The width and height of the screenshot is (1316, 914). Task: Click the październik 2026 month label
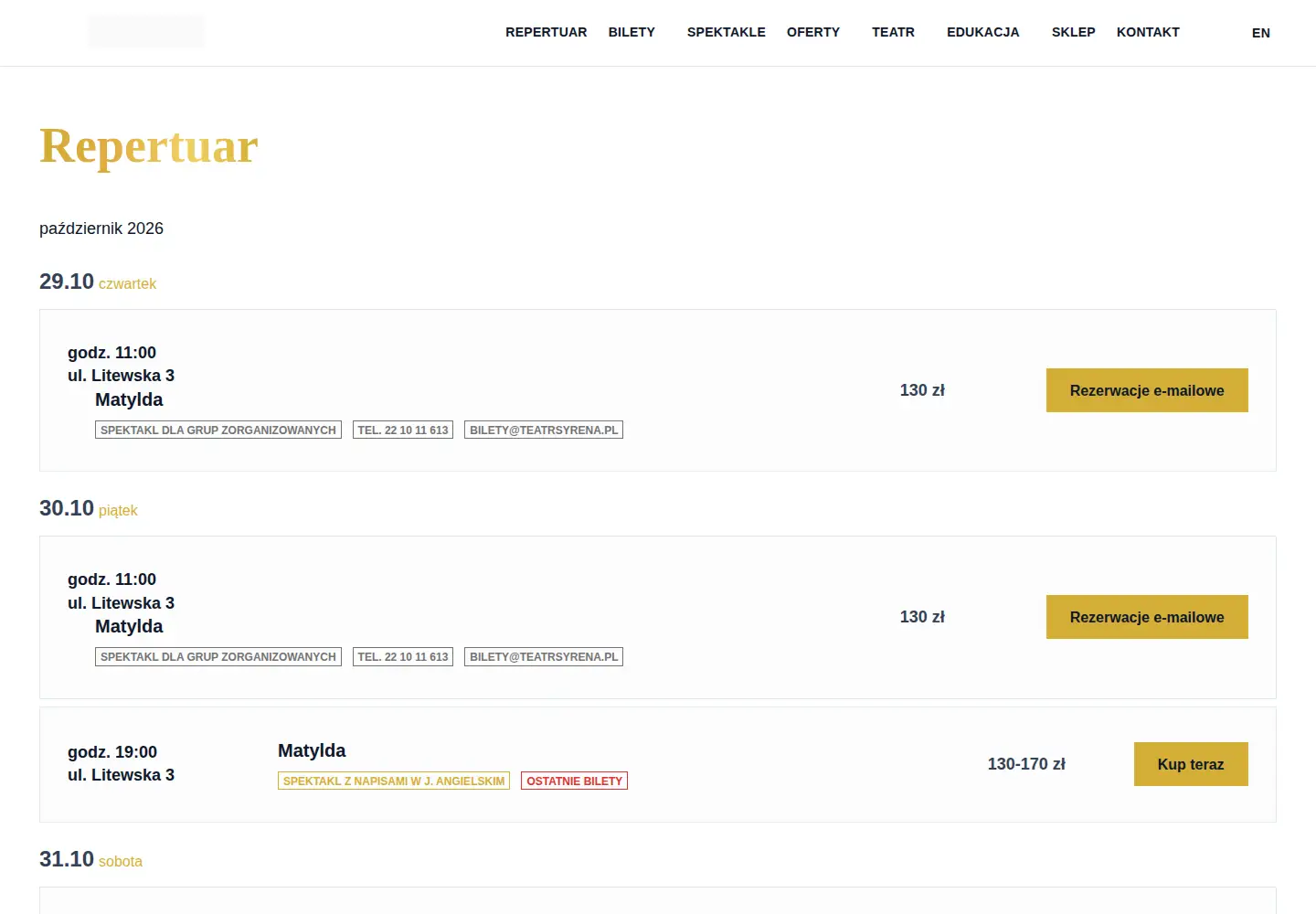[101, 228]
